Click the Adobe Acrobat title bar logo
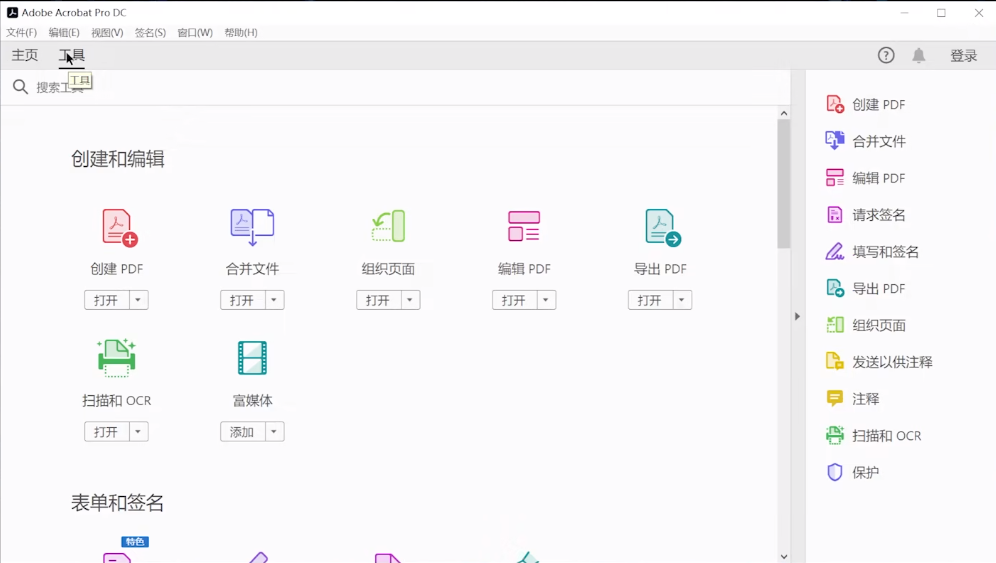Image resolution: width=996 pixels, height=563 pixels. pyautogui.click(x=12, y=12)
